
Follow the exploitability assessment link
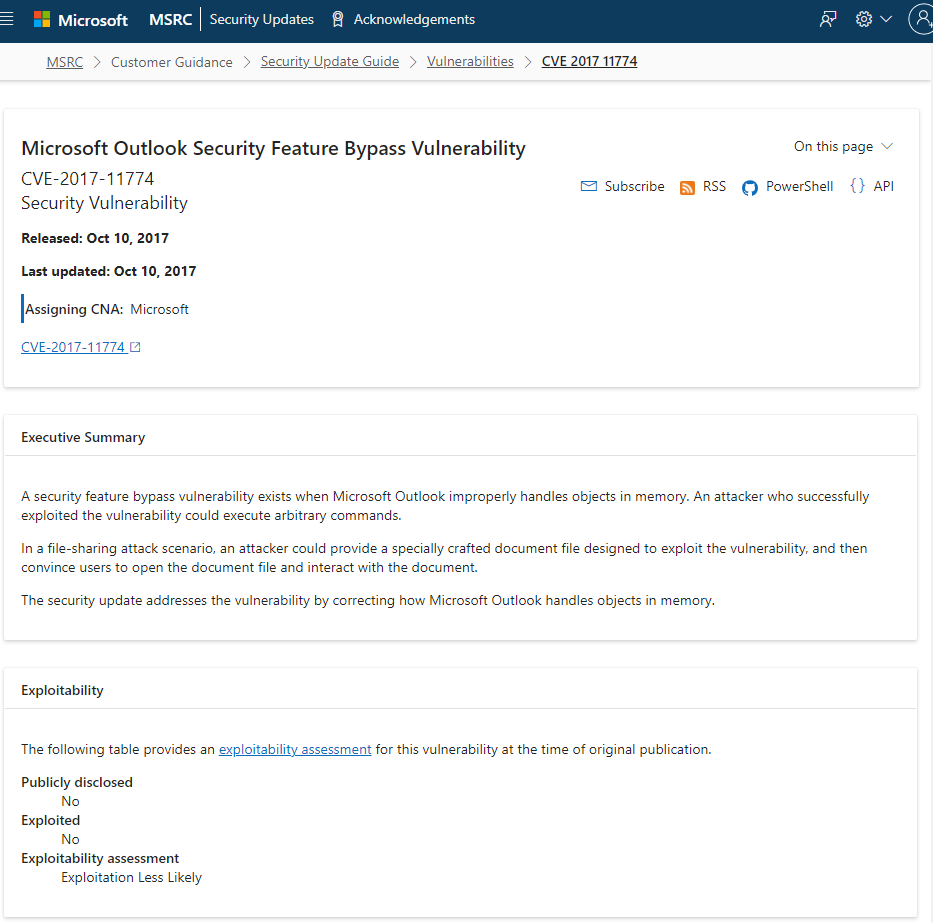pyautogui.click(x=295, y=749)
